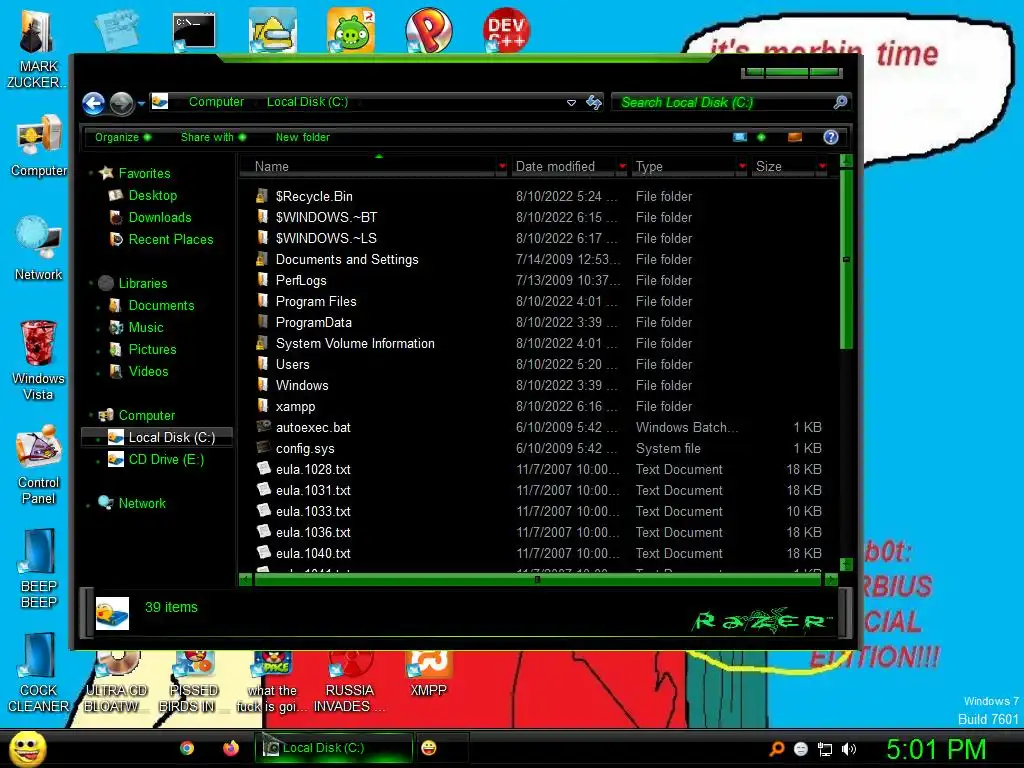The height and width of the screenshot is (768, 1024).
Task: Click the blue Help question mark icon
Action: coord(831,137)
